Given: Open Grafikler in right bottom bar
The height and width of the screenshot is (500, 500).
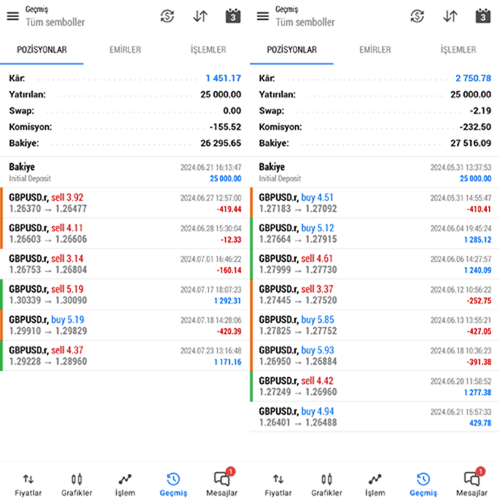Looking at the screenshot, I should 327,485.
